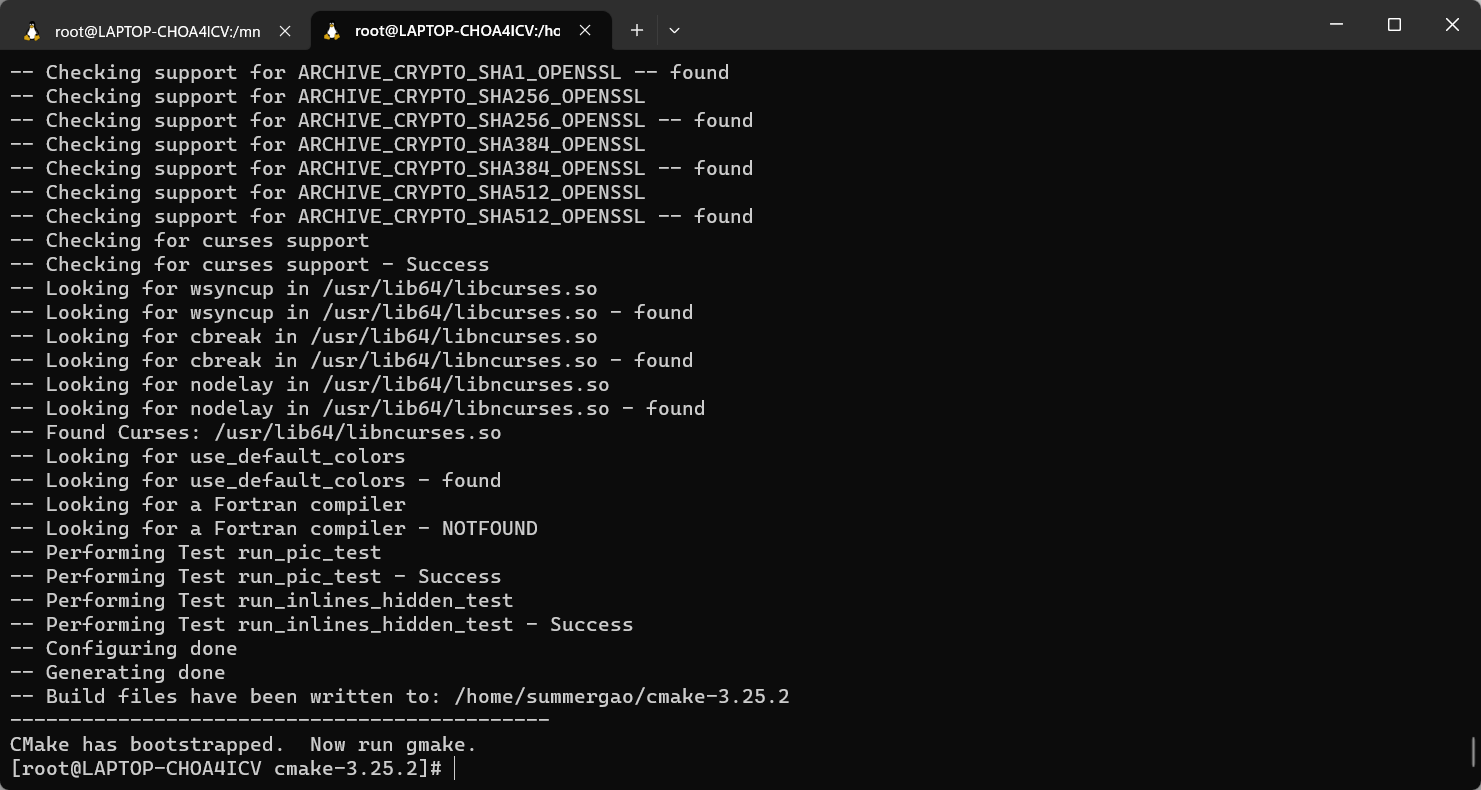Screen dimensions: 1481x790
Task: Click the 'Fortran compiler - NOTFOUND' line
Action: coord(274,528)
